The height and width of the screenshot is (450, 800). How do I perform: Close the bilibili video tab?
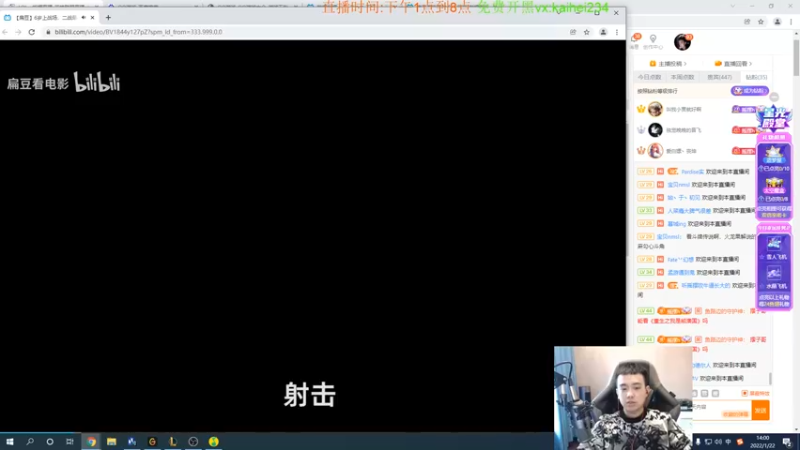92,17
